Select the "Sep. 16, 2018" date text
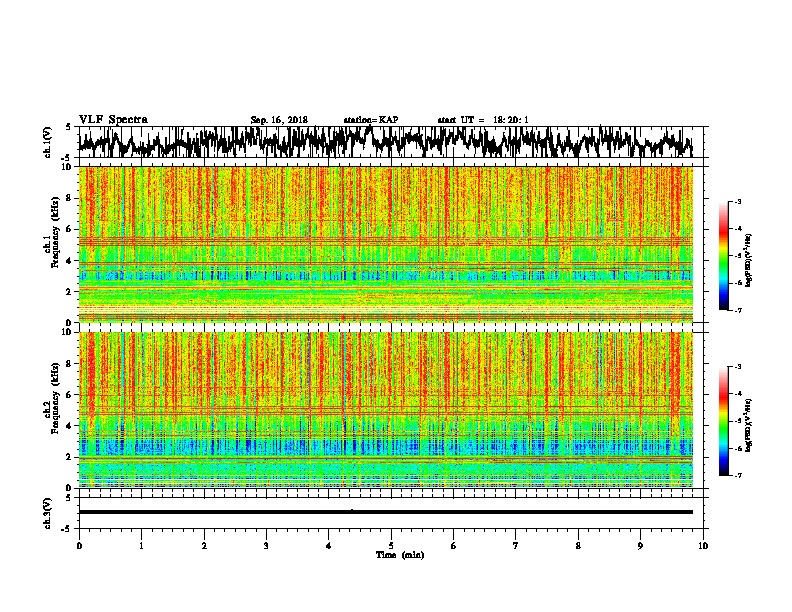The image size is (792, 612). (x=279, y=120)
